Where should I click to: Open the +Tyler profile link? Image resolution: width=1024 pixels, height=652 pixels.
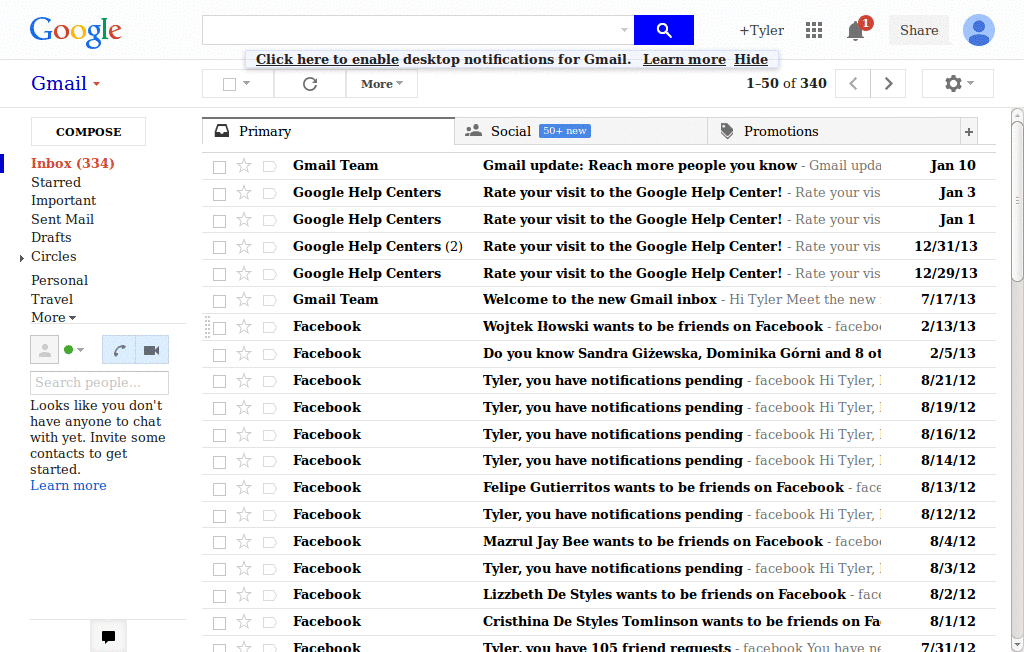[x=761, y=31]
